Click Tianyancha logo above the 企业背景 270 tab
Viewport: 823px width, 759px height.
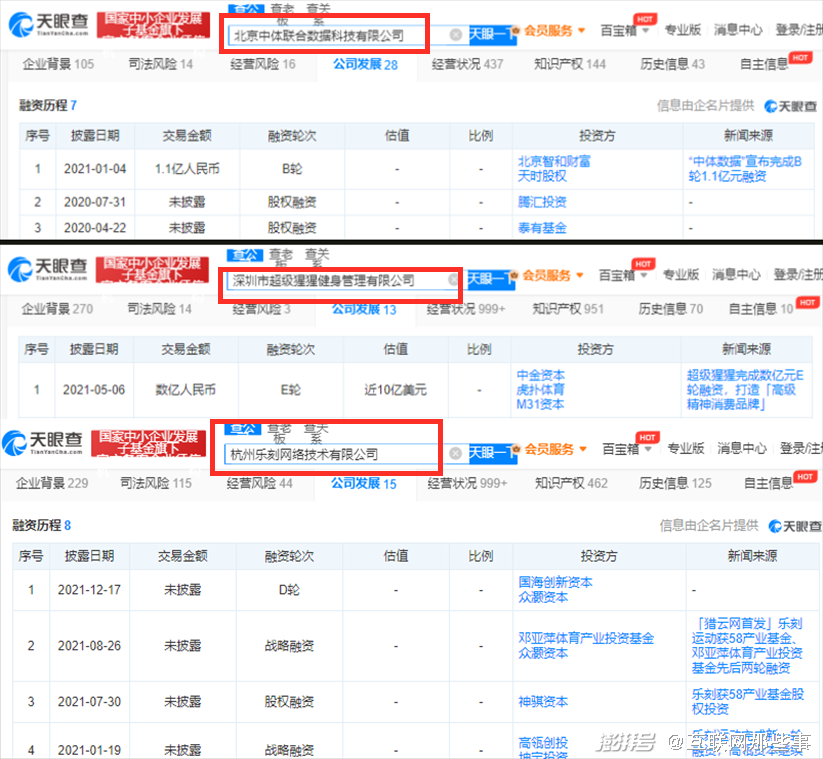pos(47,269)
